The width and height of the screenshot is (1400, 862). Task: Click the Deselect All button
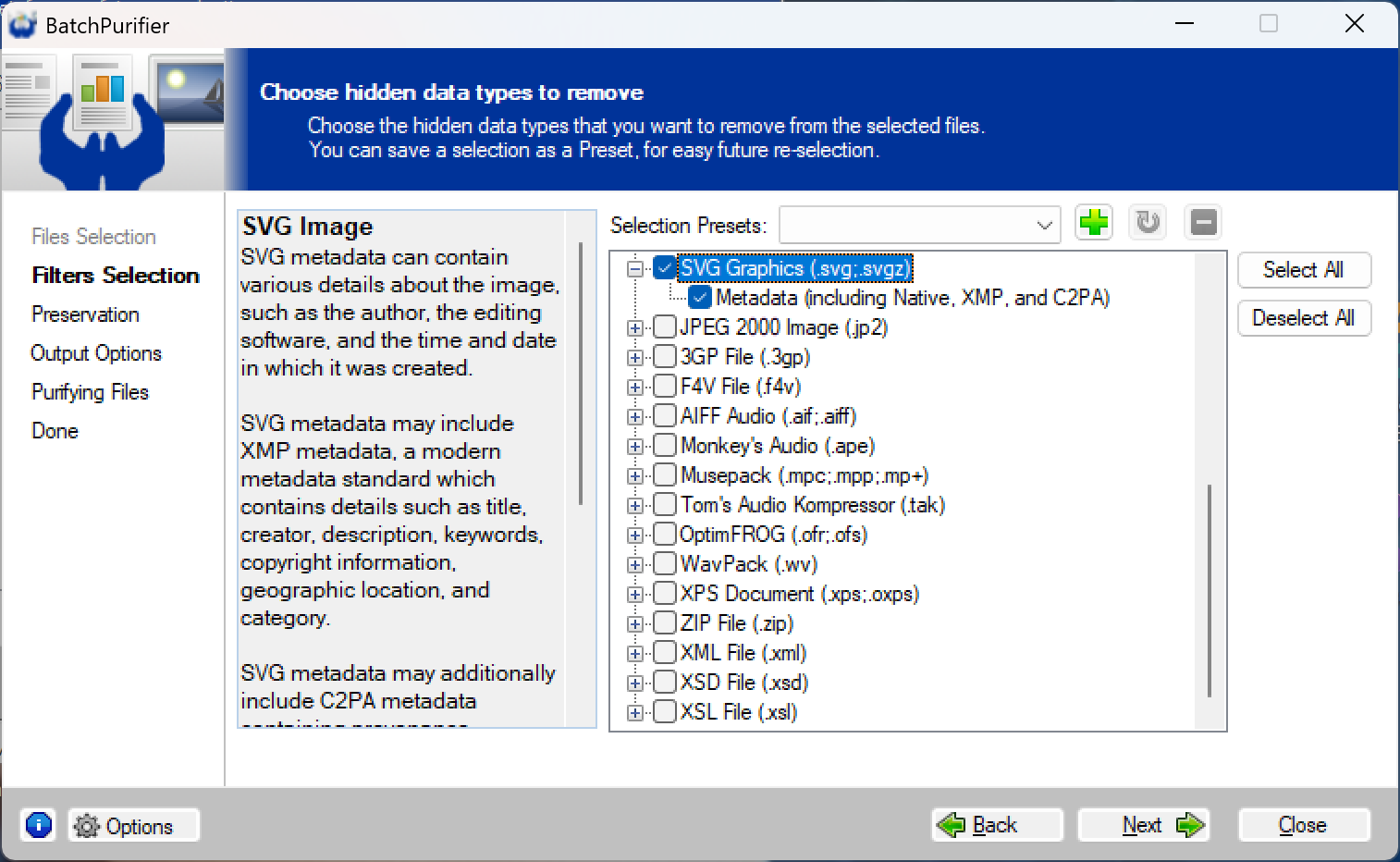click(1304, 318)
